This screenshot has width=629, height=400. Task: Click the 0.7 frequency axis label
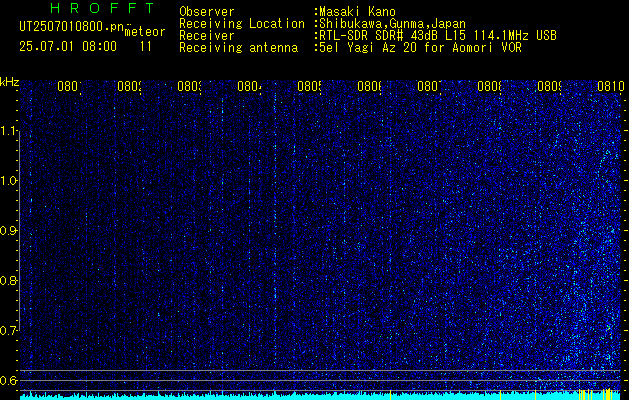[x=9, y=330]
